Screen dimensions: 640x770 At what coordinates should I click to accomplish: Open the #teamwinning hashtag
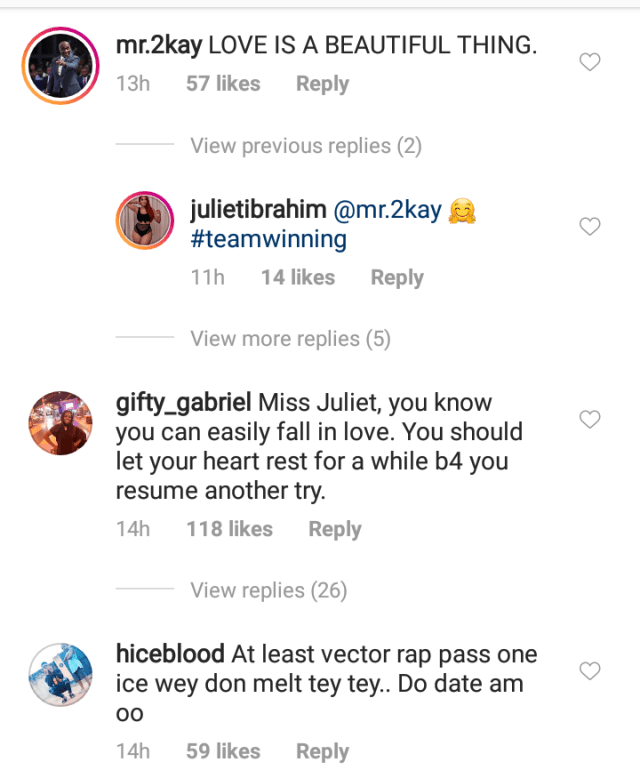[268, 240]
